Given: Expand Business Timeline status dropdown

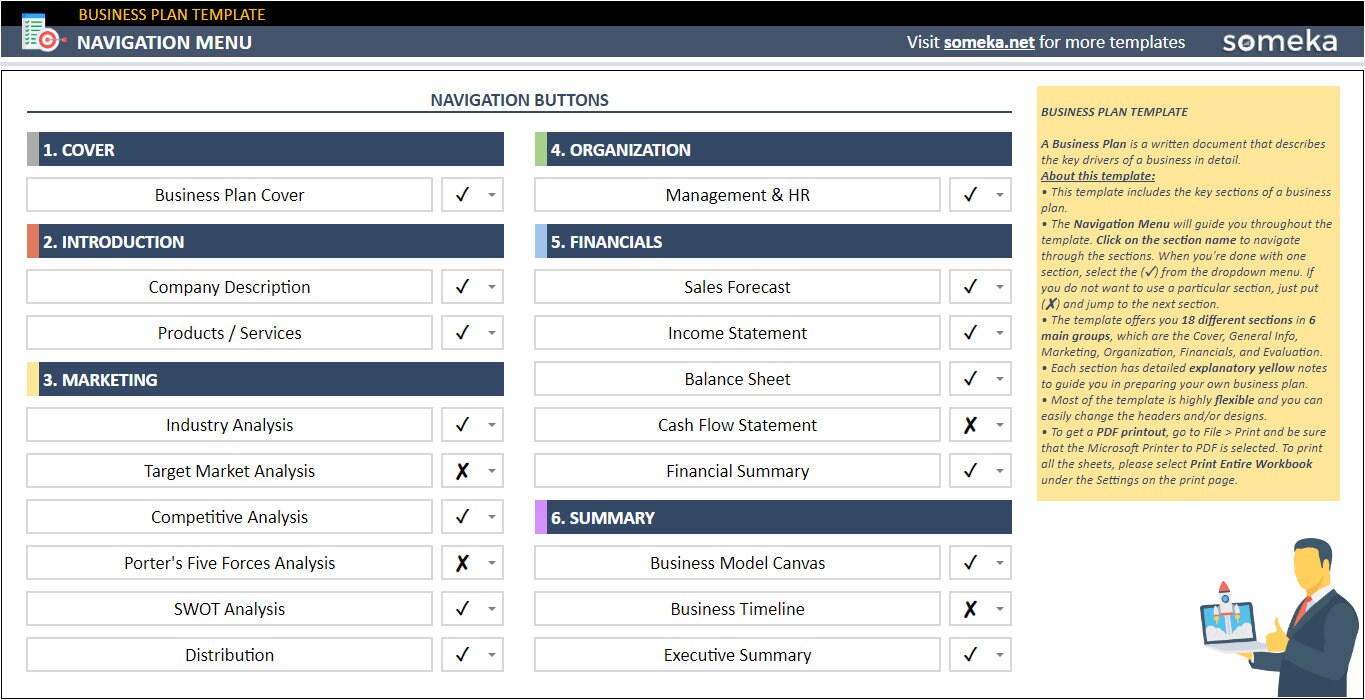Looking at the screenshot, I should (999, 610).
